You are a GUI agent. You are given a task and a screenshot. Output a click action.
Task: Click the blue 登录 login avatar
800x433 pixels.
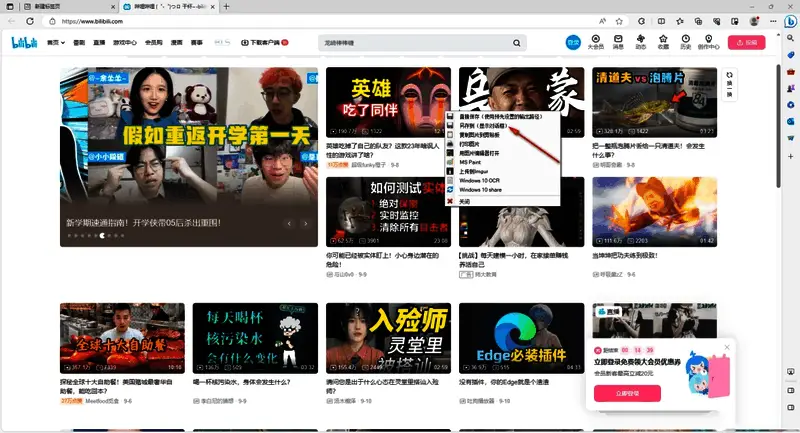[573, 43]
